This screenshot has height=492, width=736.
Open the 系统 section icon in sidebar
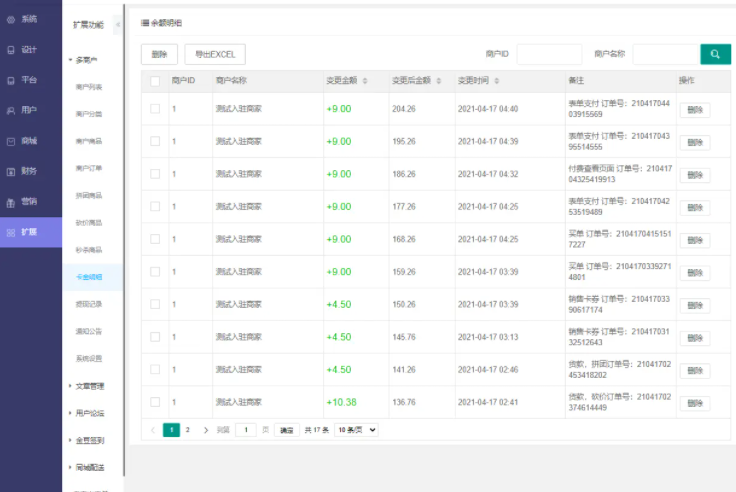(x=11, y=19)
